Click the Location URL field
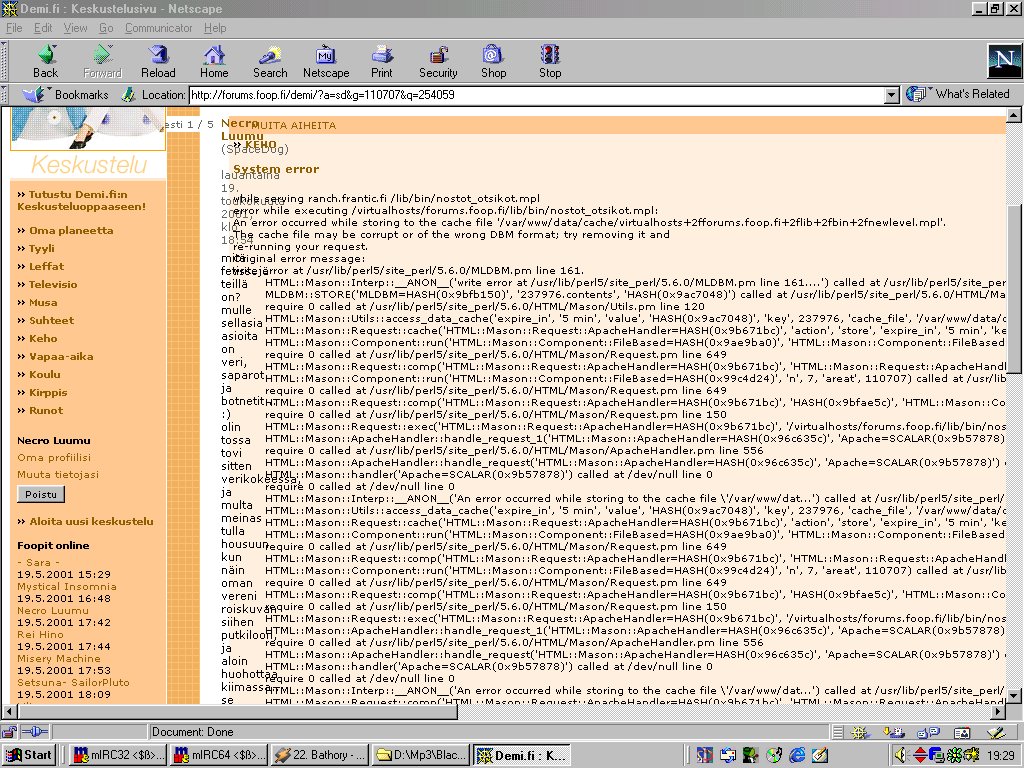The image size is (1024, 768). [x=537, y=95]
